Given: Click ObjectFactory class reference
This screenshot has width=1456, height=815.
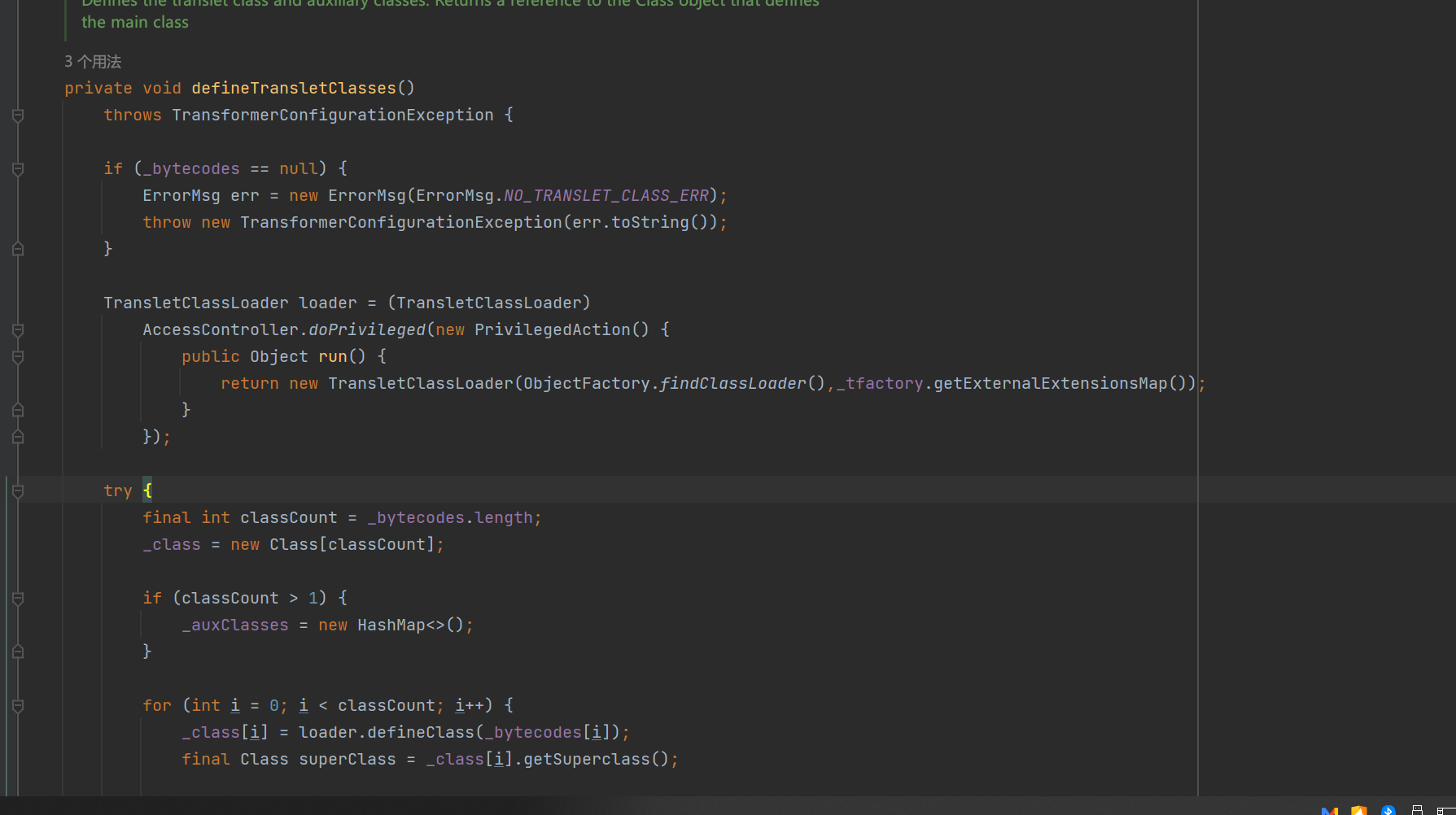Looking at the screenshot, I should 587,383.
